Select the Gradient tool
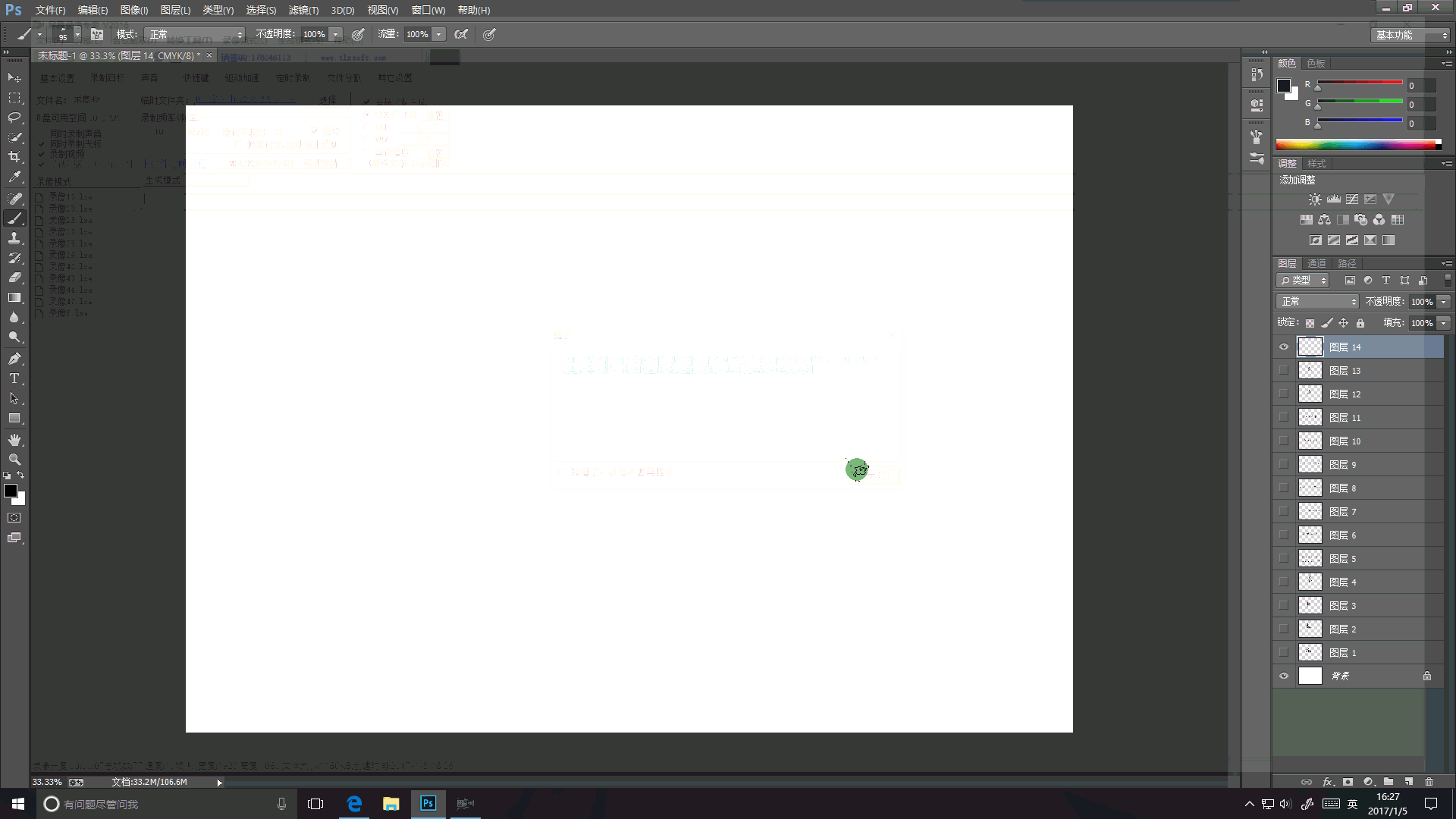The height and width of the screenshot is (819, 1456). [14, 297]
